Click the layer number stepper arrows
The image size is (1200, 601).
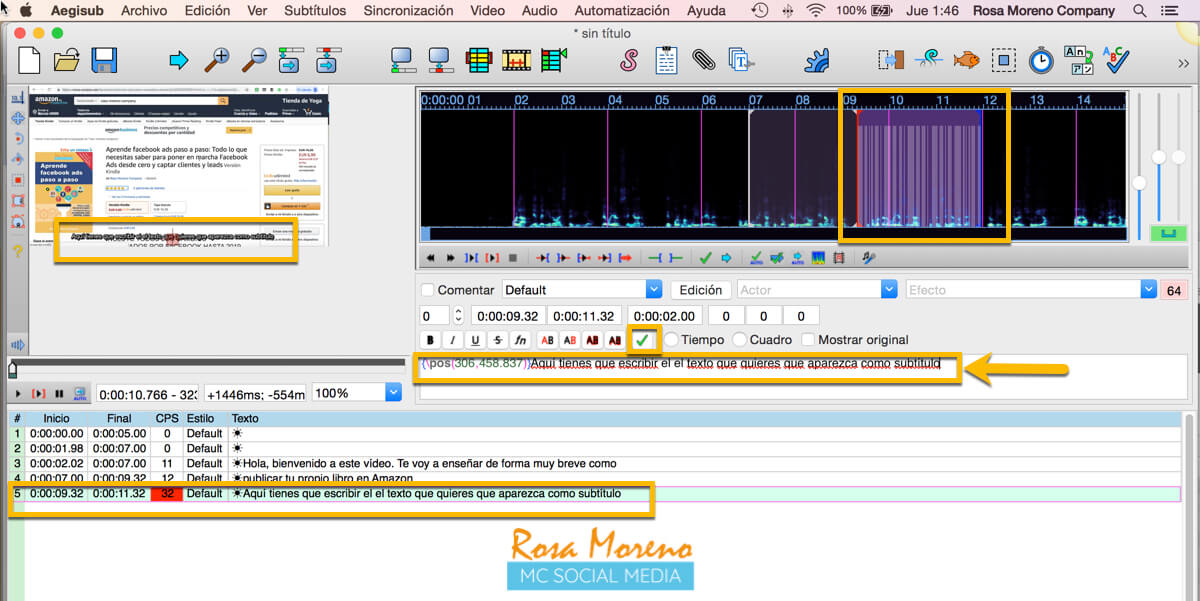pyautogui.click(x=458, y=315)
